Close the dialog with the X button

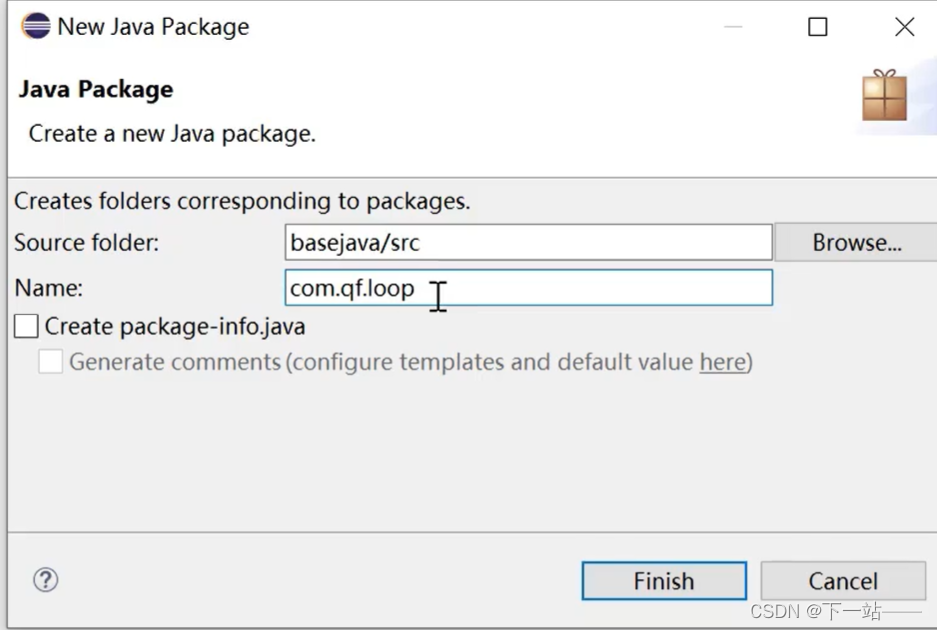point(904,27)
